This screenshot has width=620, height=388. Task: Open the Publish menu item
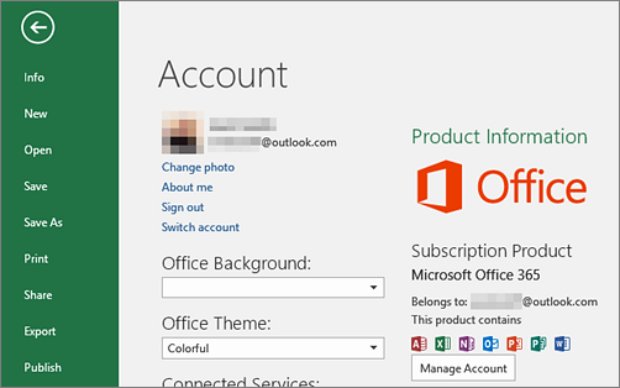[x=43, y=367]
